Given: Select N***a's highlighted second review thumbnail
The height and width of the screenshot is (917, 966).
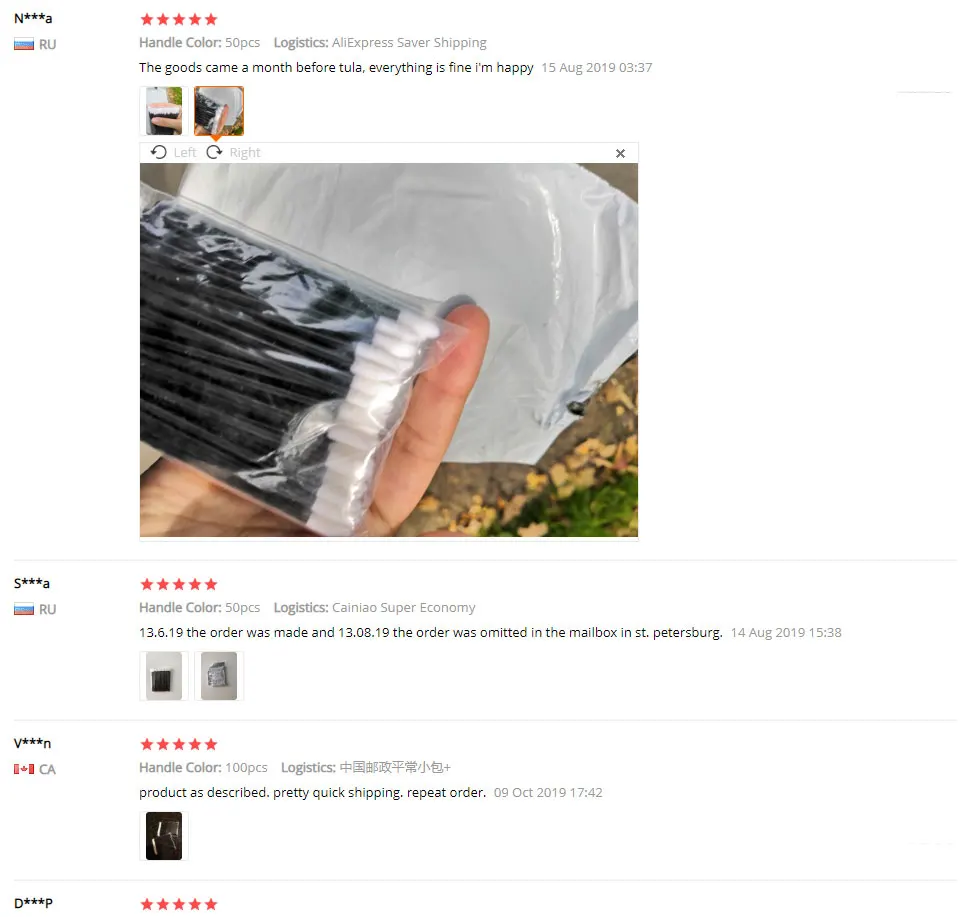Looking at the screenshot, I should (x=219, y=111).
